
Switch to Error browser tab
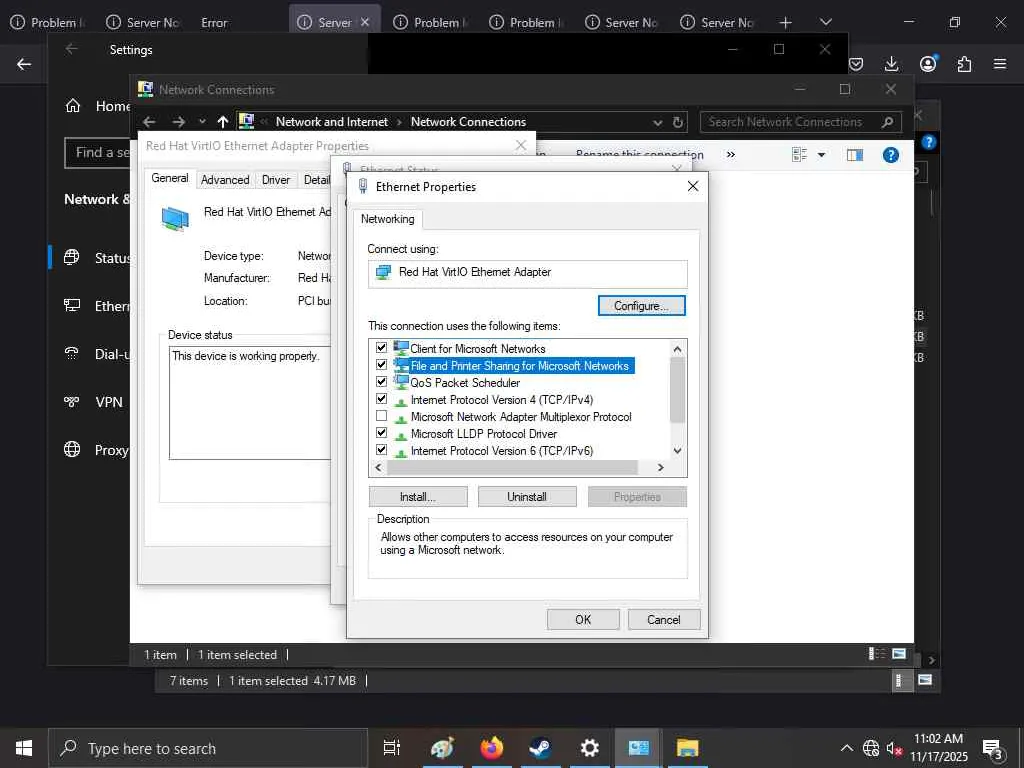point(214,23)
